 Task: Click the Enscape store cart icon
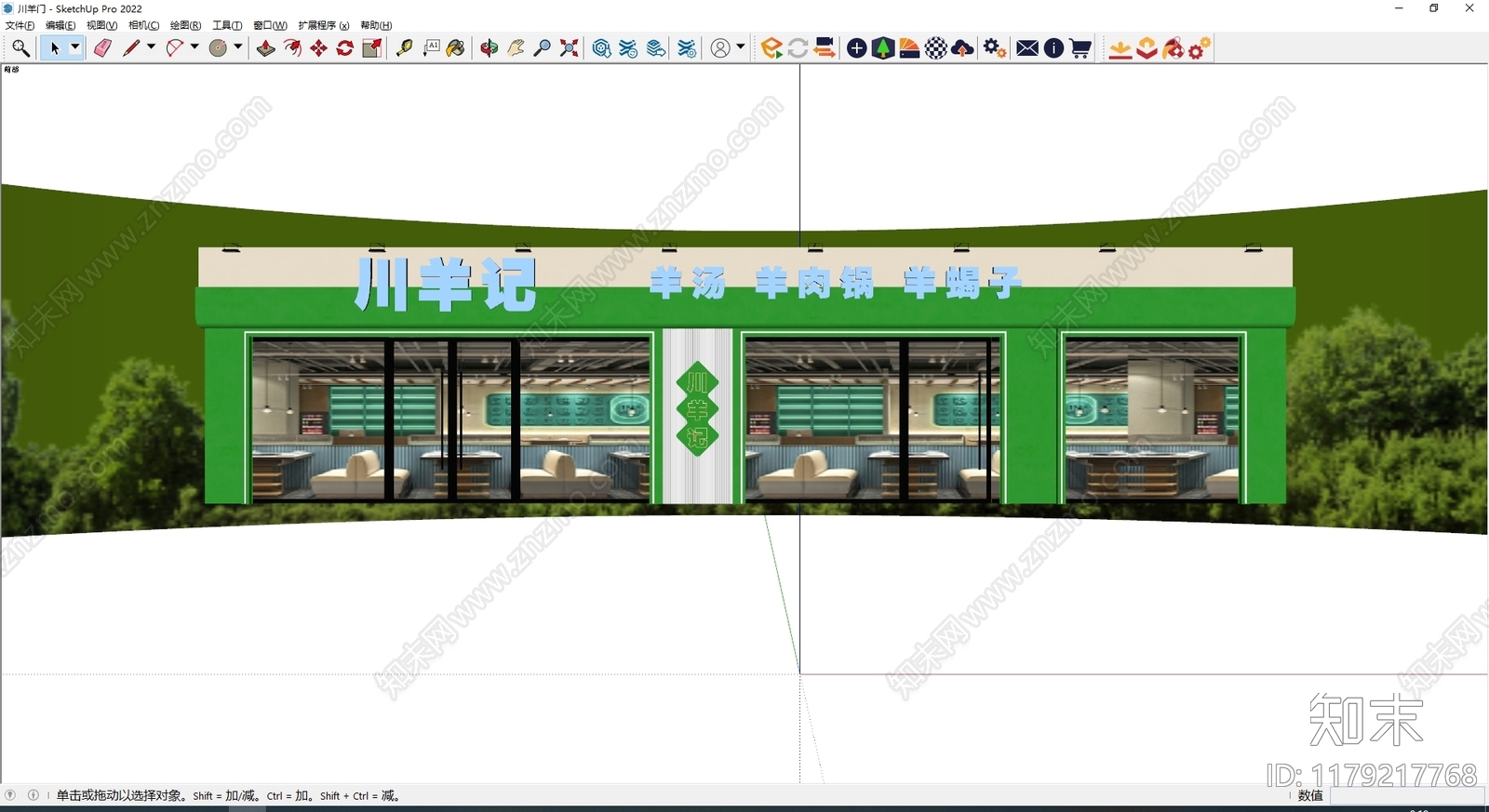1080,48
